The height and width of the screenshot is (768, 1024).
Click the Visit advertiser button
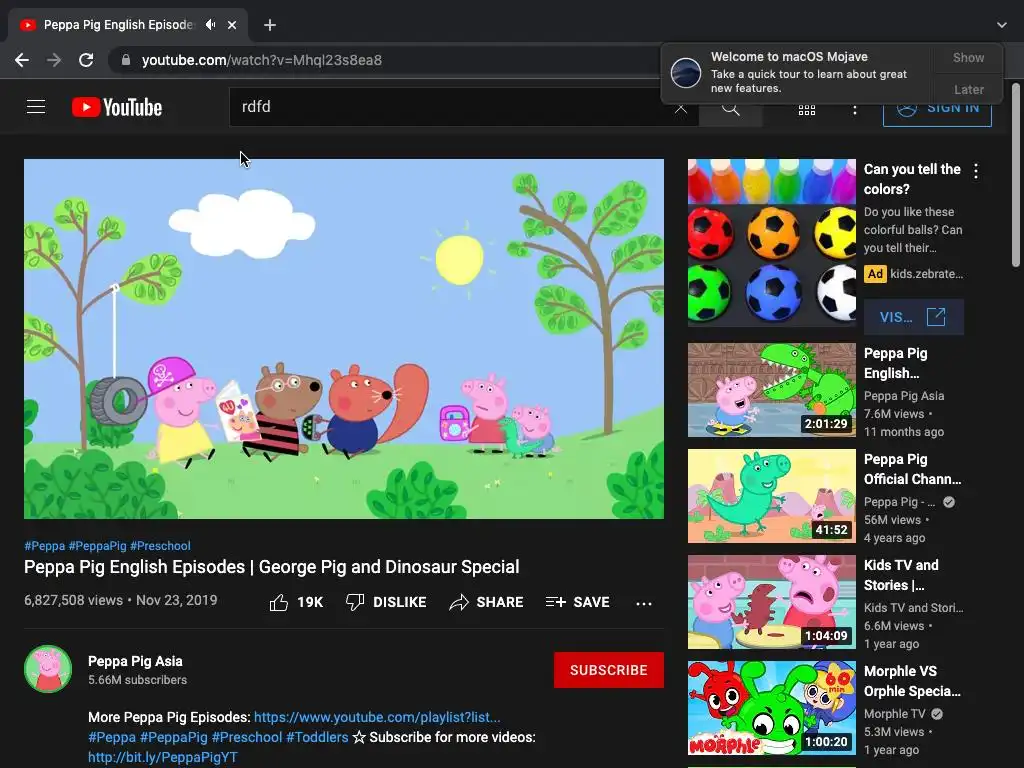coord(914,317)
